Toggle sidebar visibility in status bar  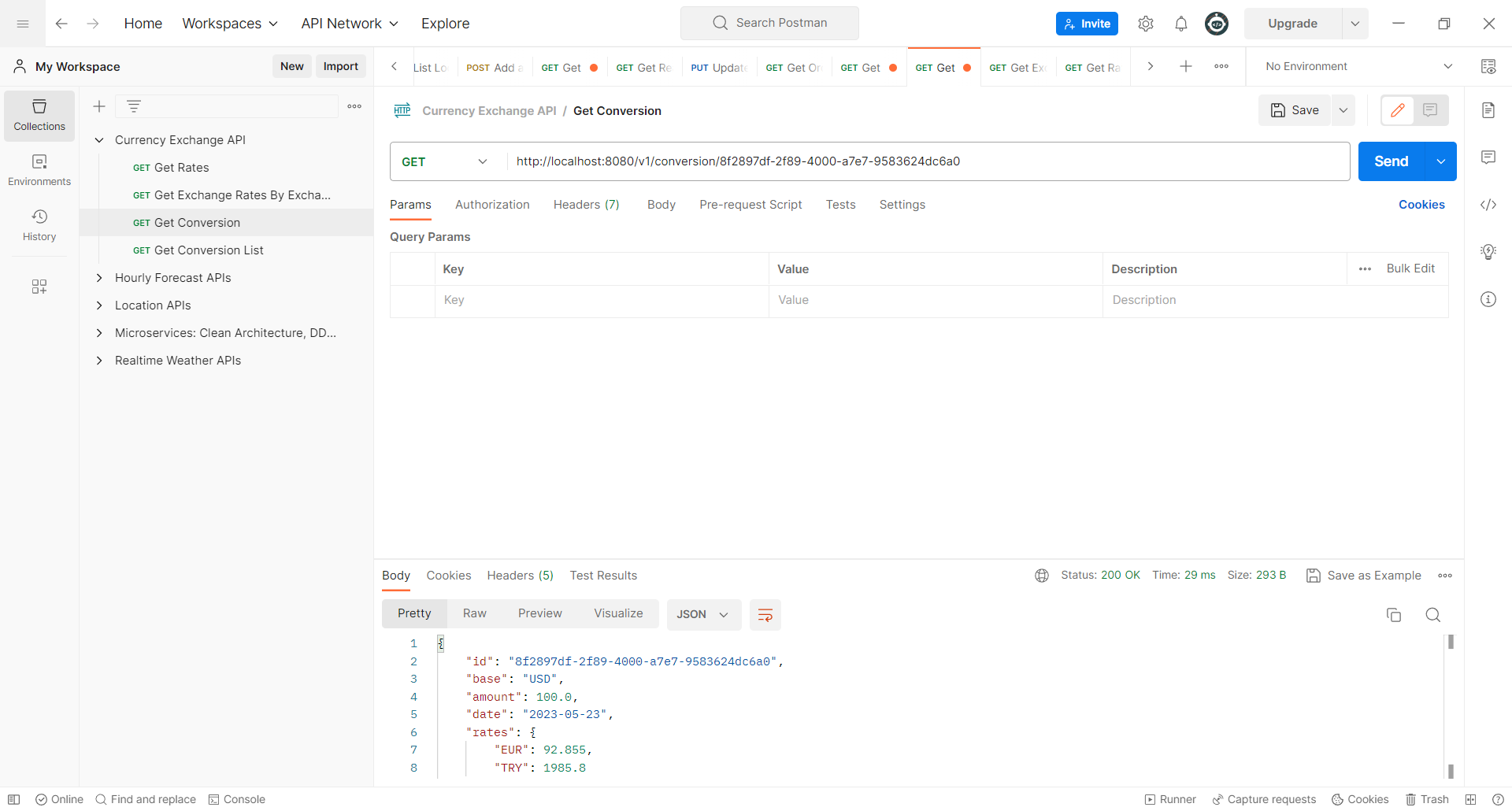13,799
